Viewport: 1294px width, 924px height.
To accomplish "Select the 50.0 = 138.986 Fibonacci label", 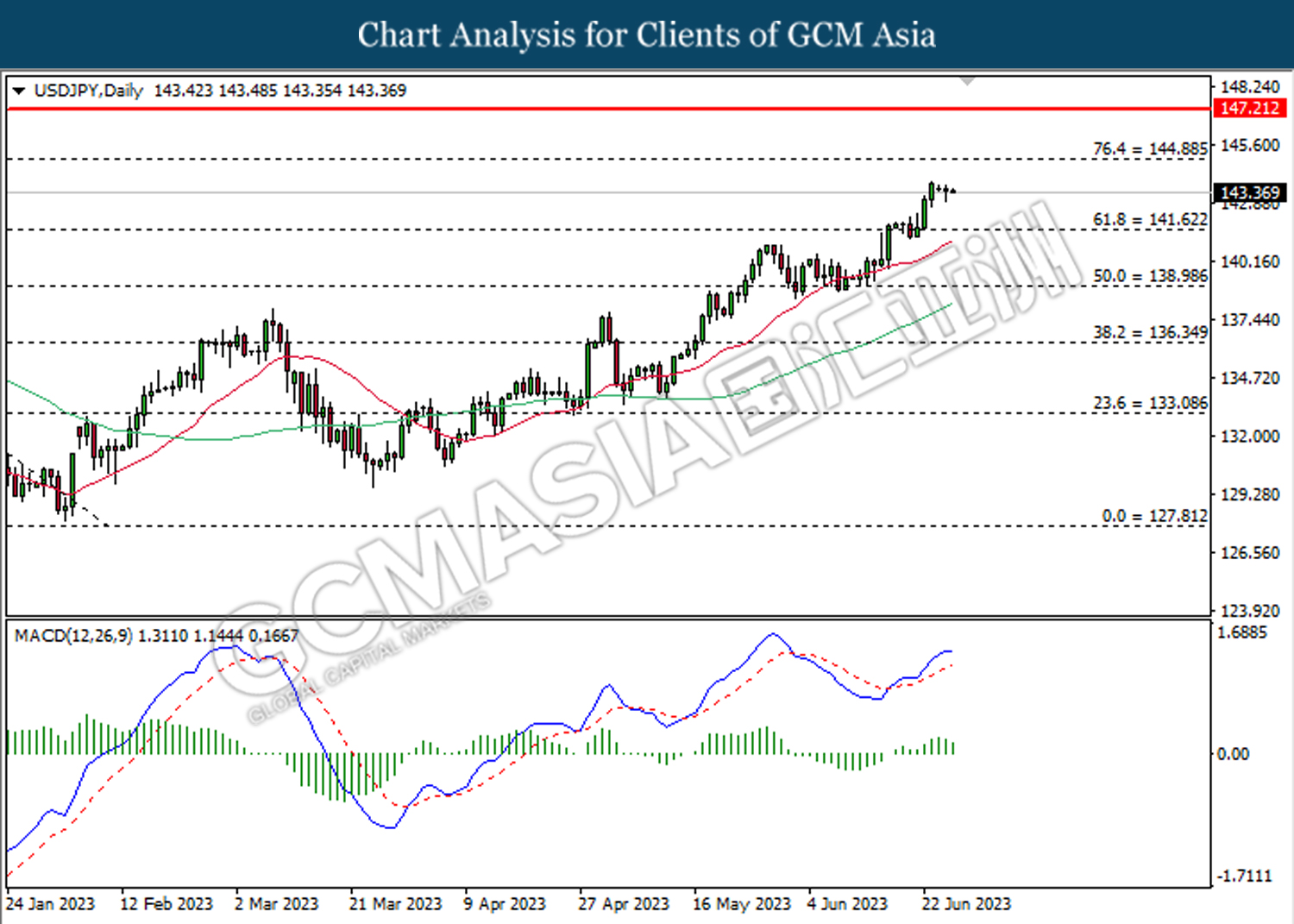I will click(1150, 276).
